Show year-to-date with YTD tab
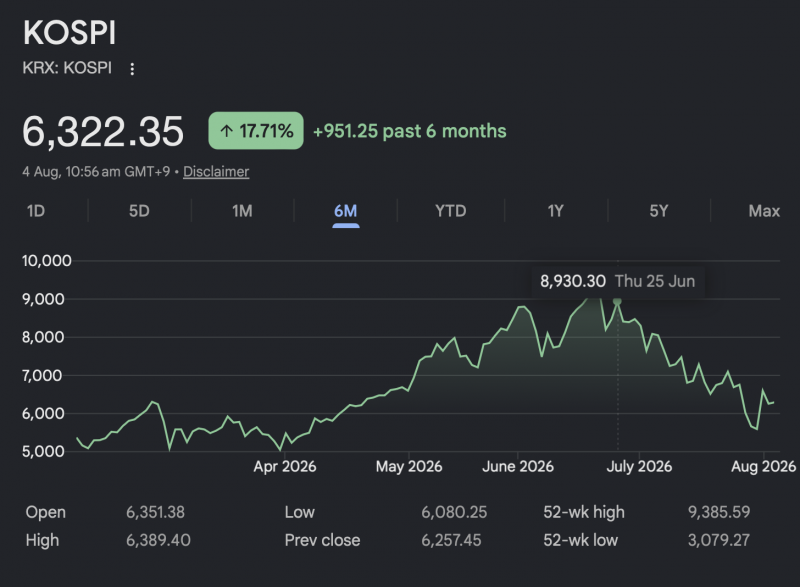The image size is (800, 587). [451, 211]
